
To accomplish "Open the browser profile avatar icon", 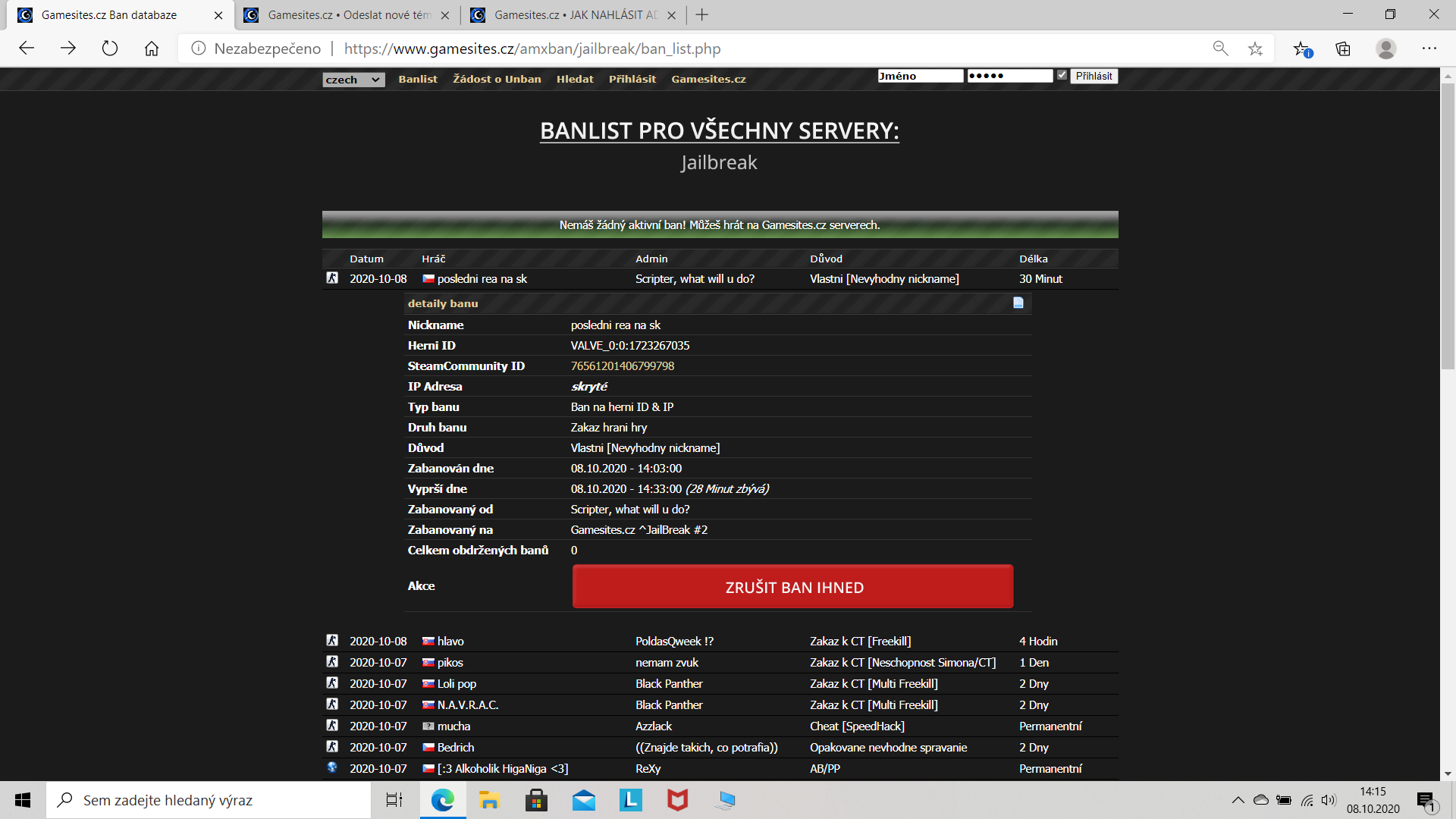I will click(x=1385, y=49).
